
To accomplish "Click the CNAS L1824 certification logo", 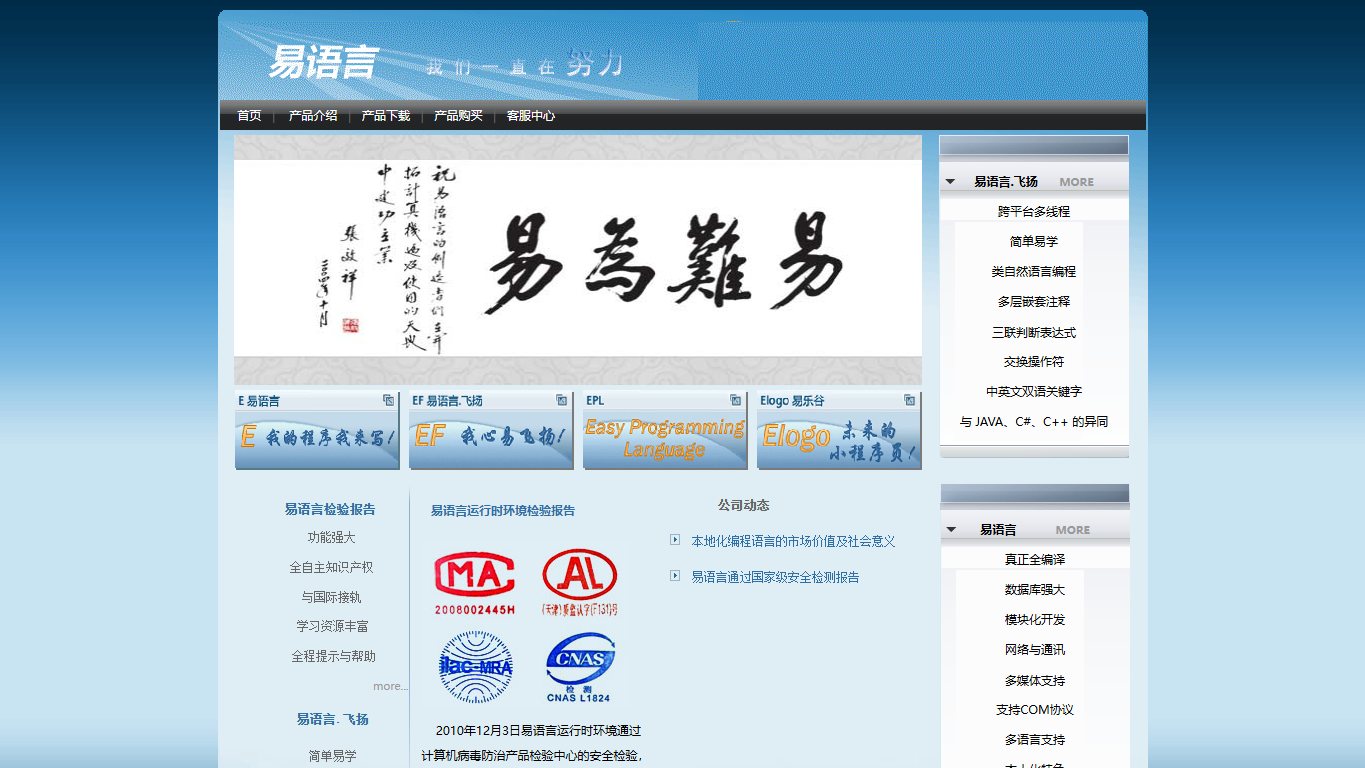I will tap(579, 668).
